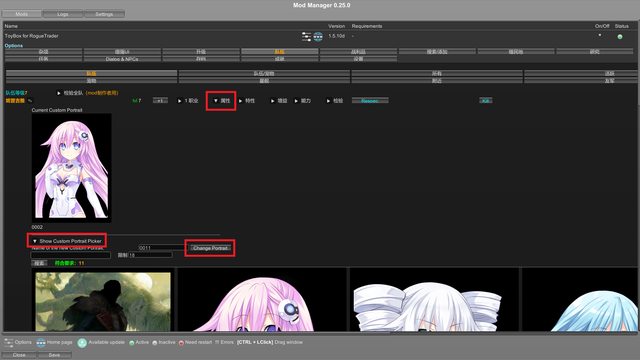Click the Available update legend icon
Screen dimensions: 640x360
point(82,343)
